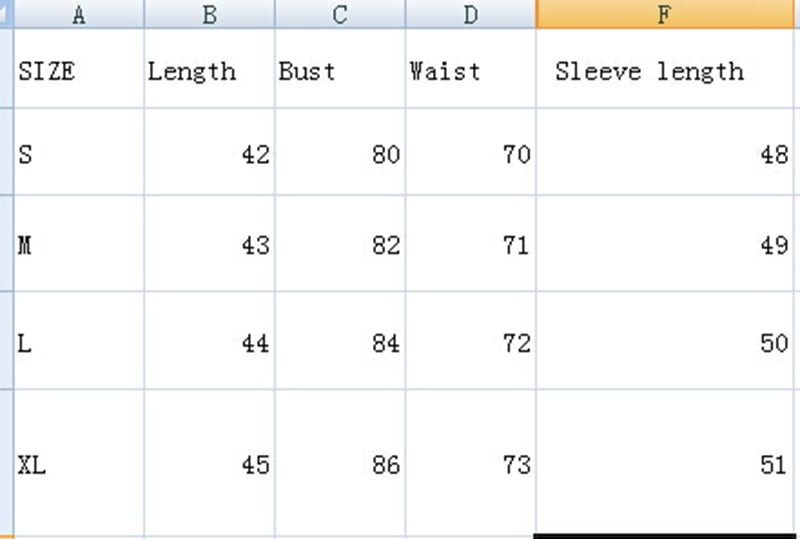
Task: Select column A header
Action: [78, 14]
